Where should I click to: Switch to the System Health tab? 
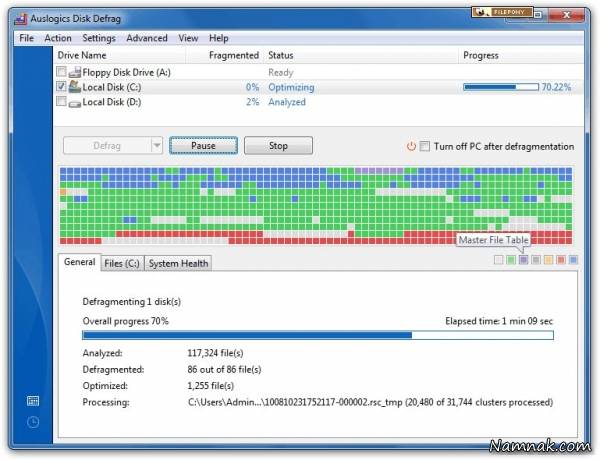(x=179, y=263)
